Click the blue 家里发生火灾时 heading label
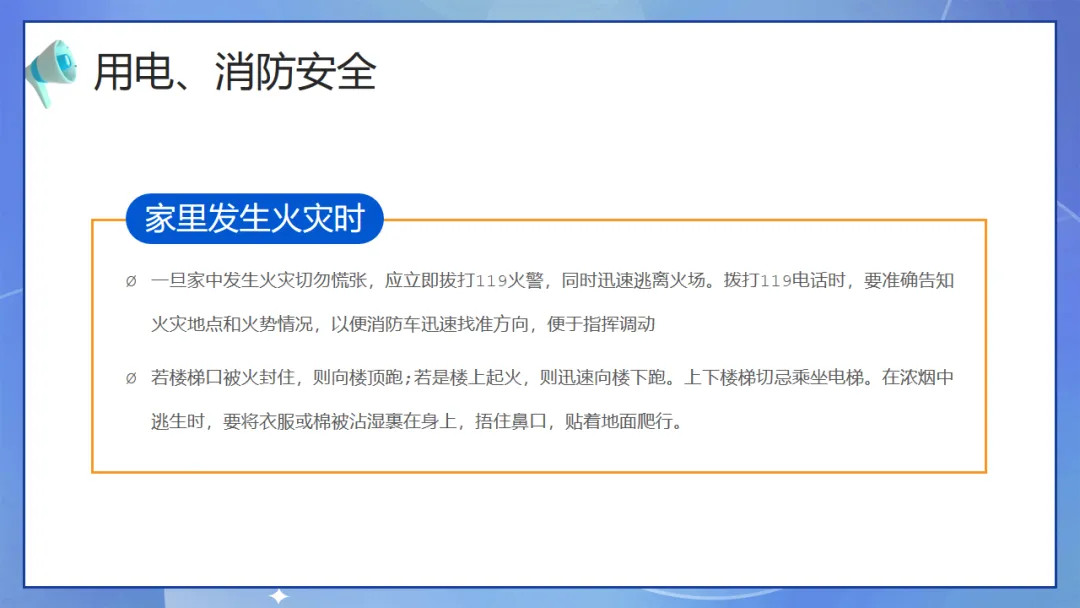Viewport: 1080px width, 608px height. pos(254,219)
